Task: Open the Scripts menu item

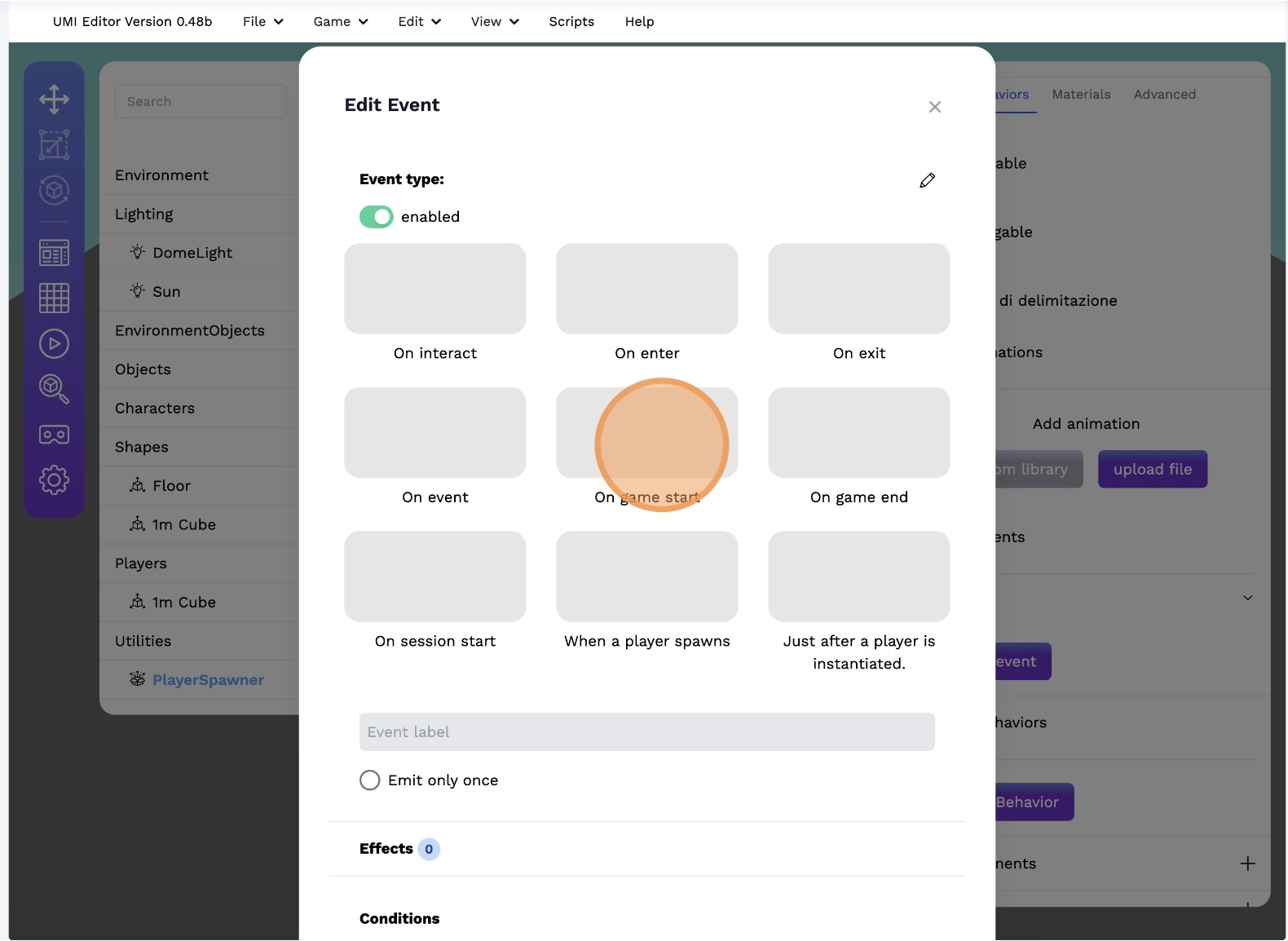Action: (x=571, y=22)
